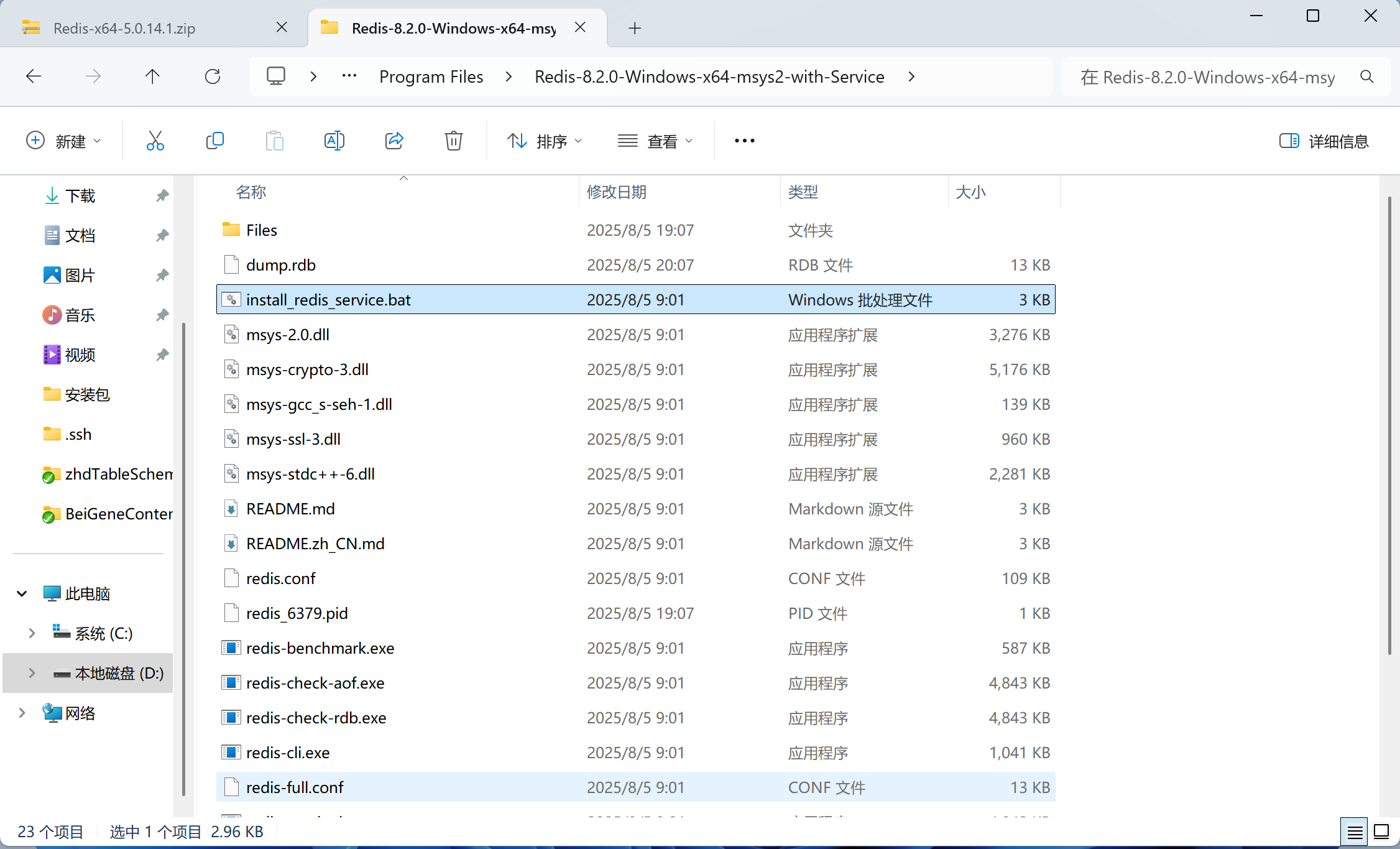1400x849 pixels.
Task: Click the Share icon in toolbar
Action: (x=394, y=141)
